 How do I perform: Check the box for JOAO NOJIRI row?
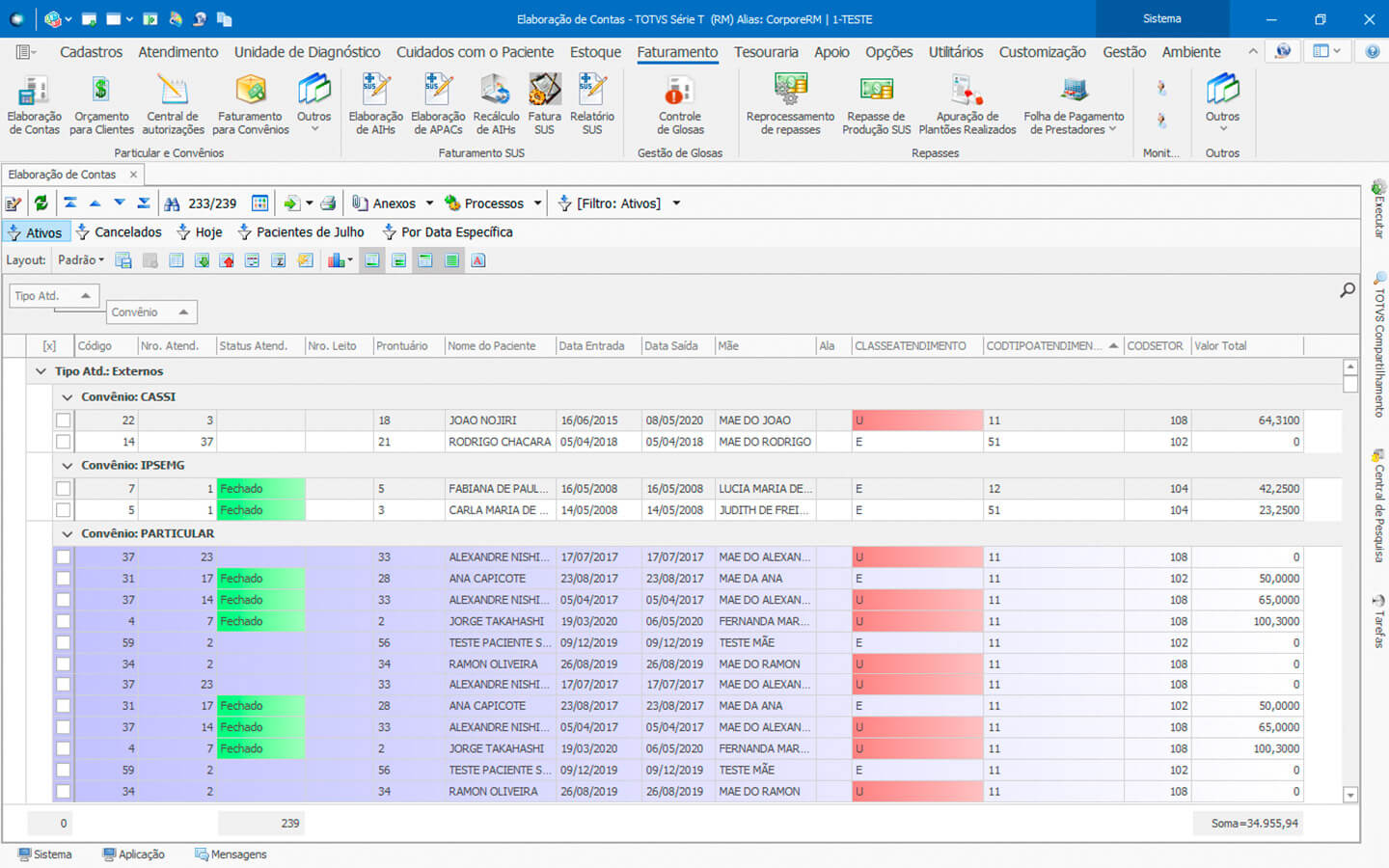pos(64,420)
